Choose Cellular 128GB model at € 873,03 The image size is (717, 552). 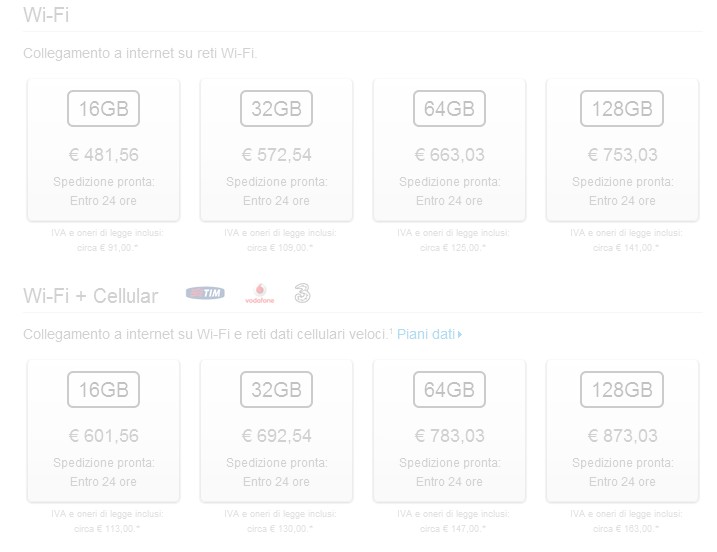click(x=622, y=431)
